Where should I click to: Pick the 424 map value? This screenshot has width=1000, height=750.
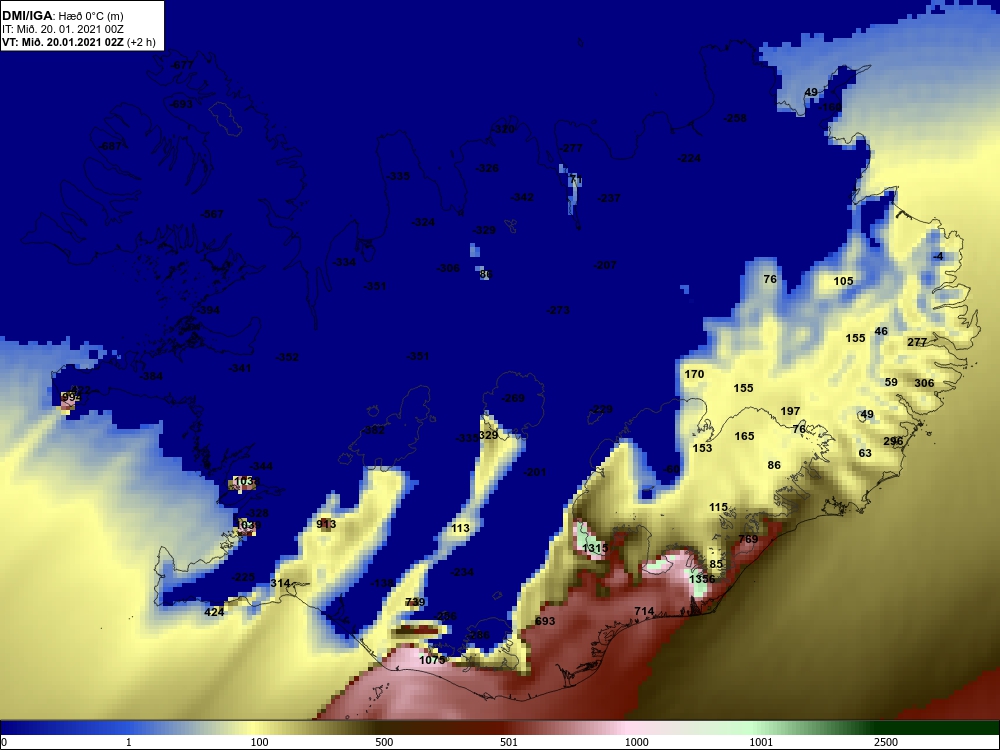(x=214, y=612)
